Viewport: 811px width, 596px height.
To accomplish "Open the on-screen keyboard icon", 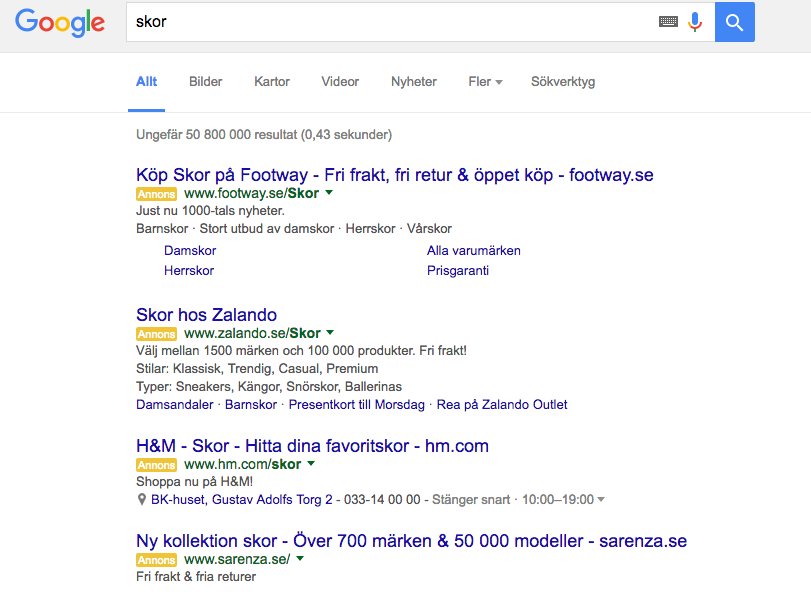I will click(x=668, y=22).
